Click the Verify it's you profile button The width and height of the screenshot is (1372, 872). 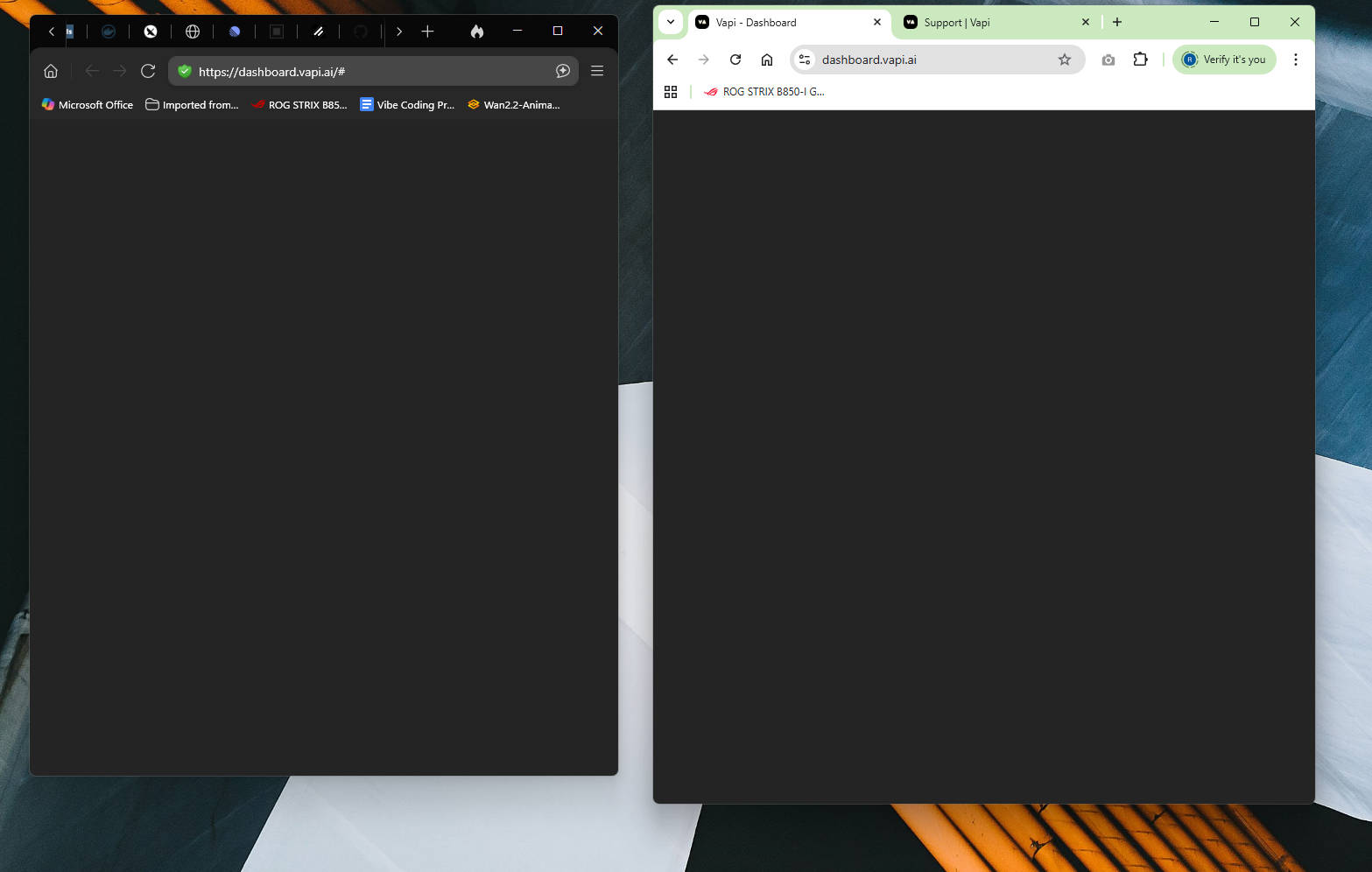point(1224,60)
